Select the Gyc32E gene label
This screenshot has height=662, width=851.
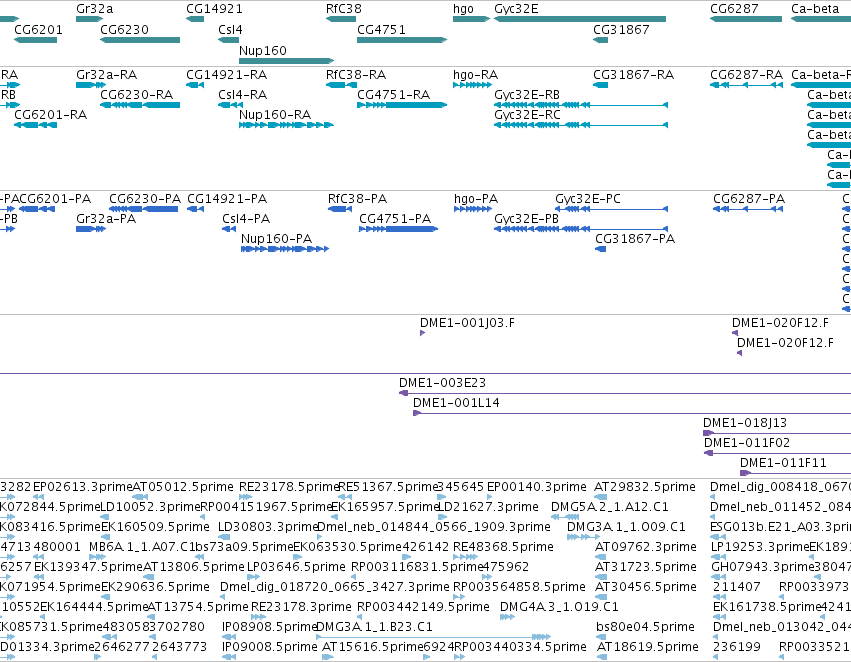pos(516,9)
